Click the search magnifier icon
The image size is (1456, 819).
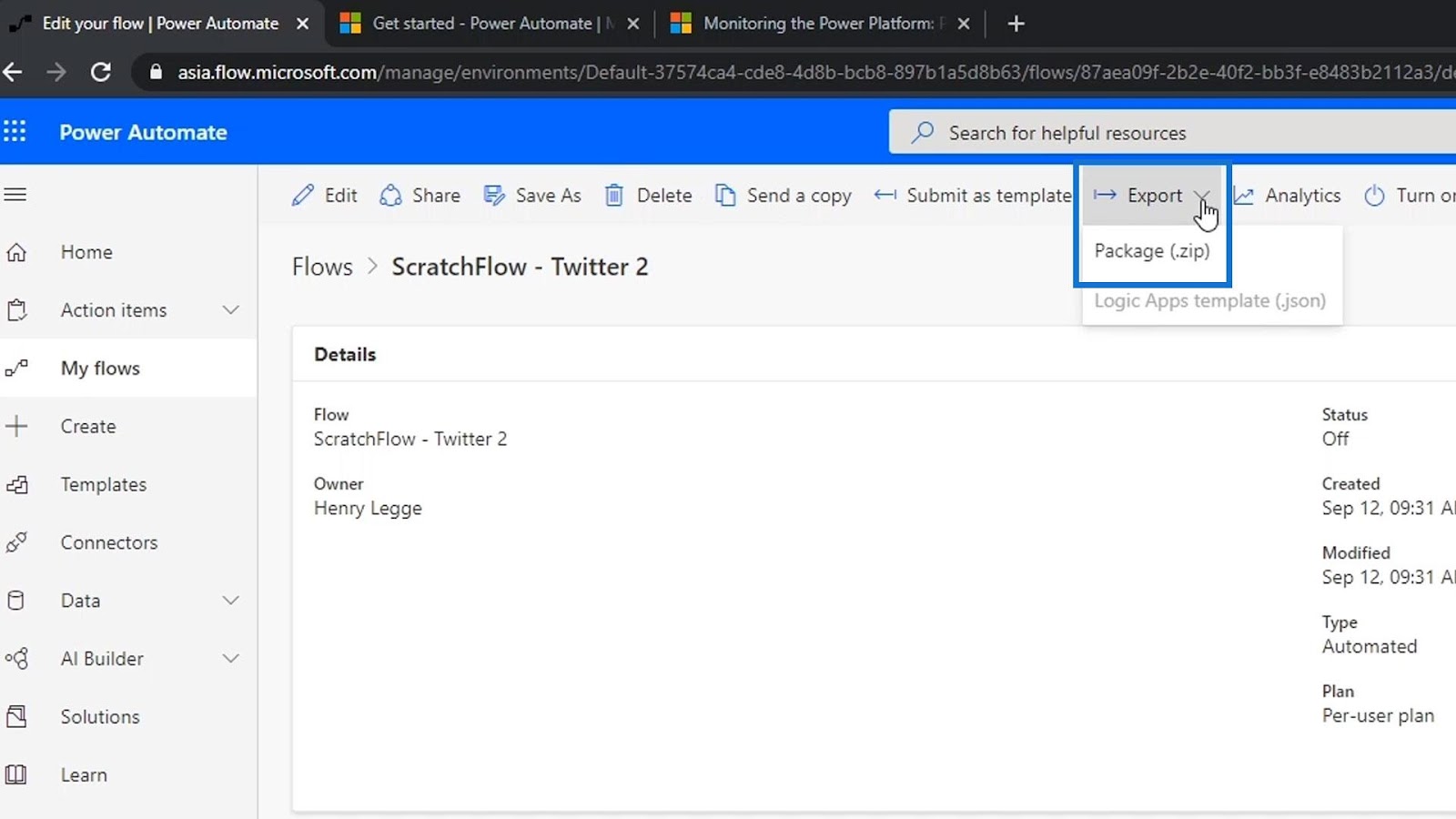tap(923, 132)
